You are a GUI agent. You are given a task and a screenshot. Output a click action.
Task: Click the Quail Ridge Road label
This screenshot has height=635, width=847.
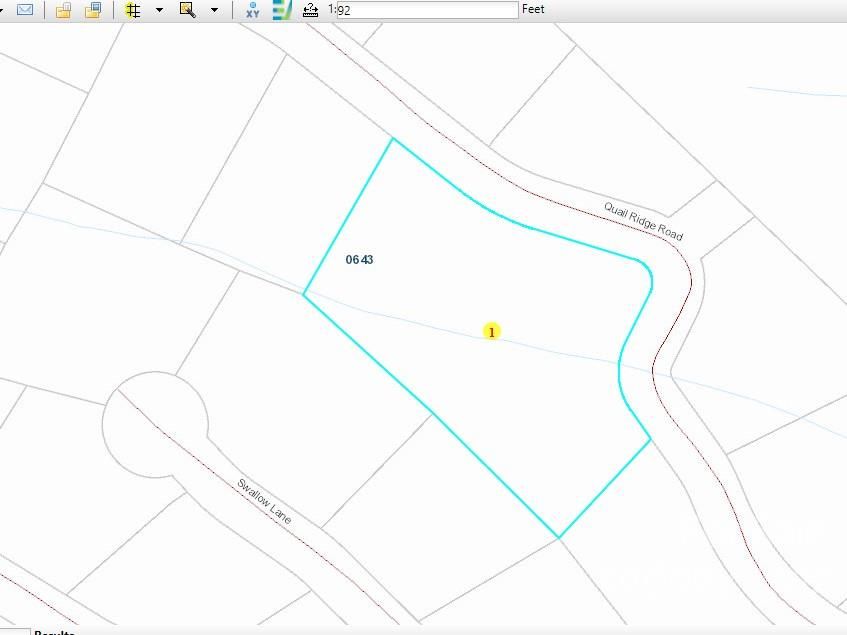pos(643,221)
